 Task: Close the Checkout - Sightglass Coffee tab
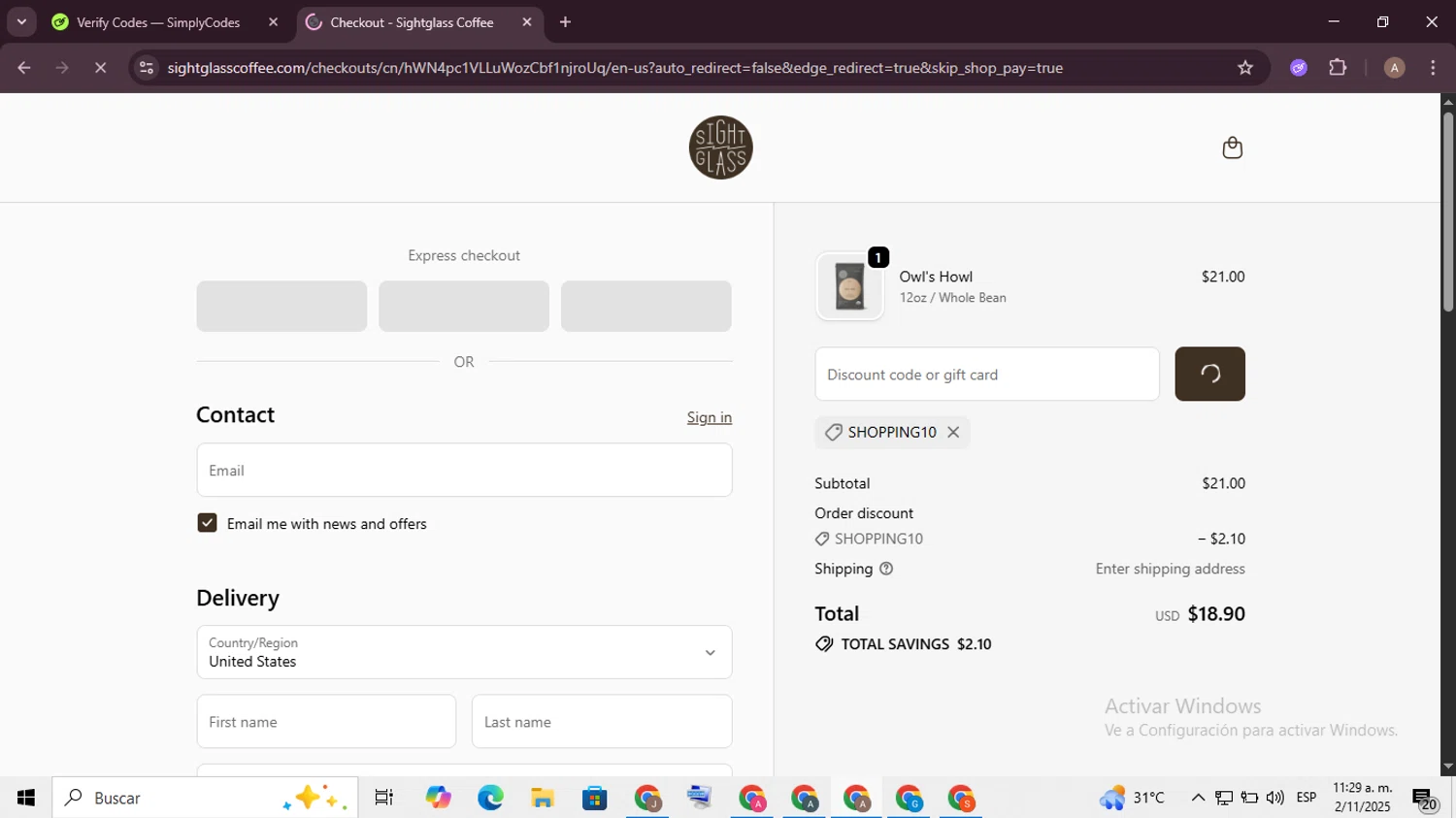(x=527, y=22)
